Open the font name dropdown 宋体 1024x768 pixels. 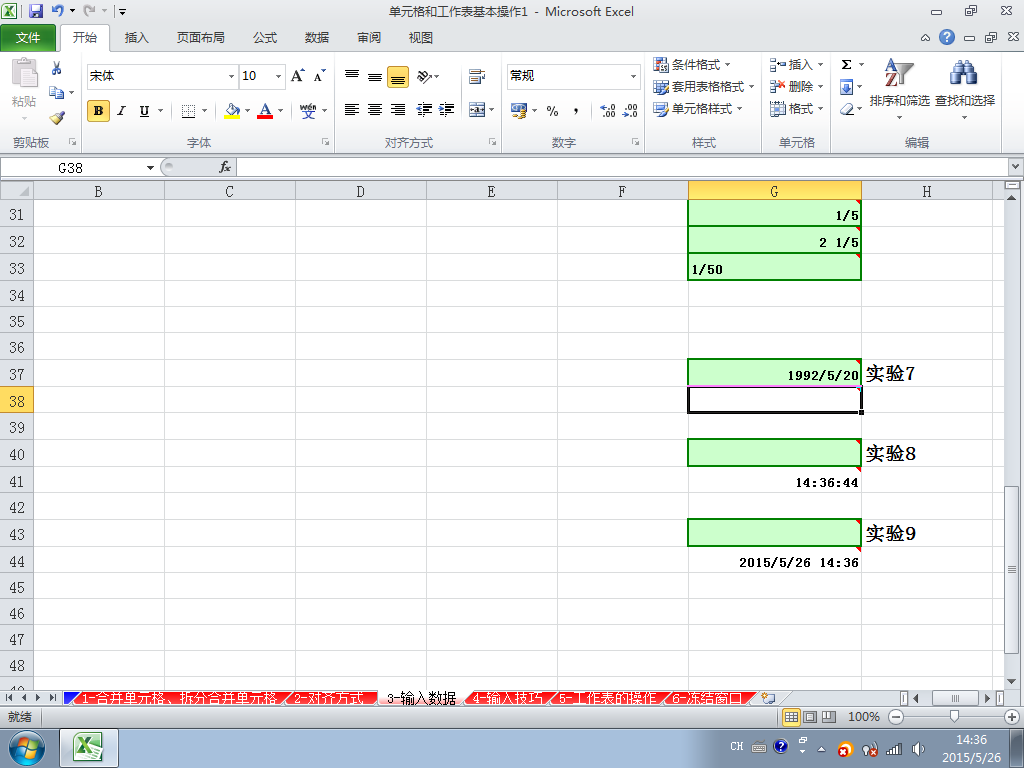tap(231, 76)
